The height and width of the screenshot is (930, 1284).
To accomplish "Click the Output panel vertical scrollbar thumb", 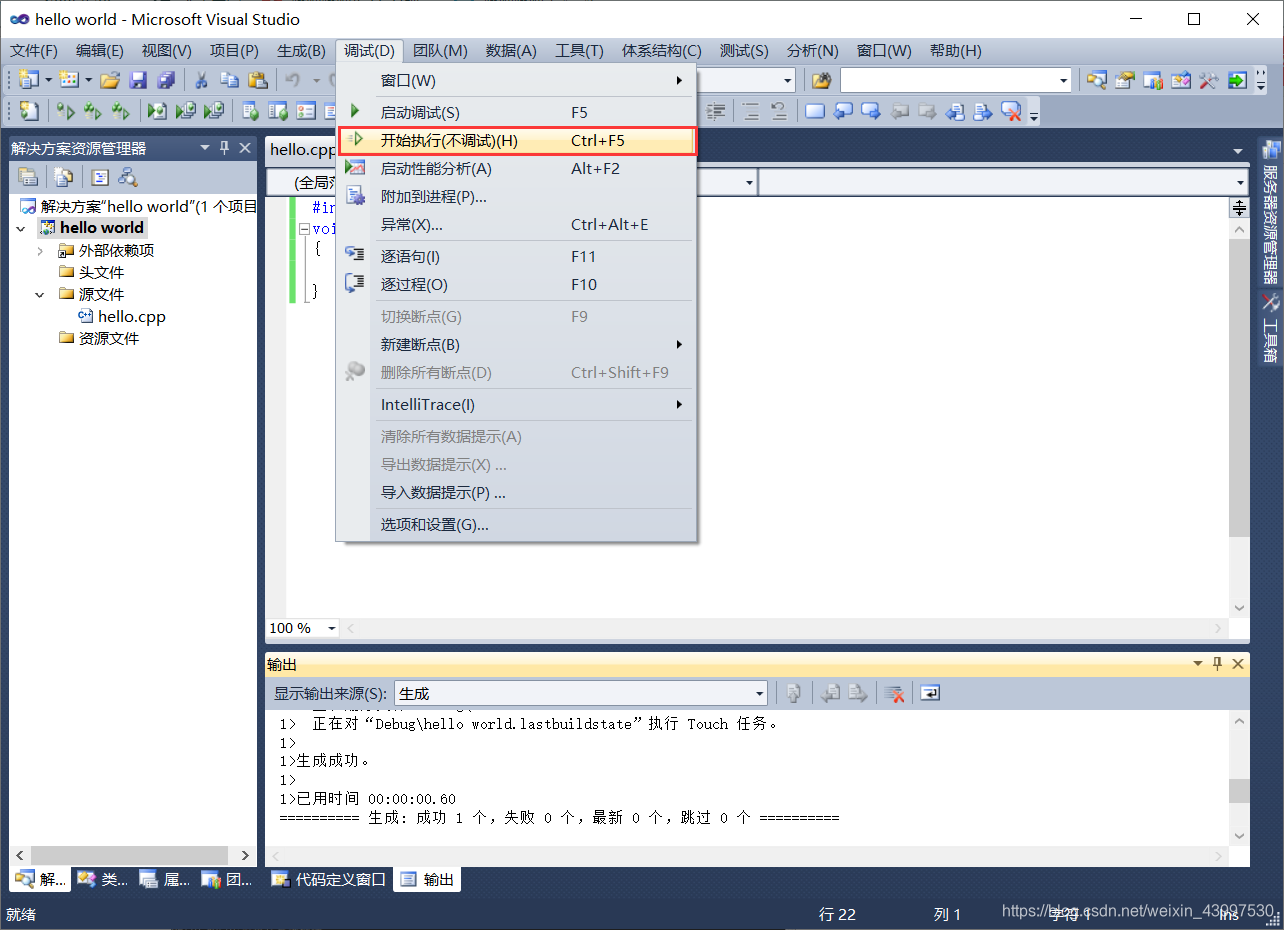I will [1239, 791].
